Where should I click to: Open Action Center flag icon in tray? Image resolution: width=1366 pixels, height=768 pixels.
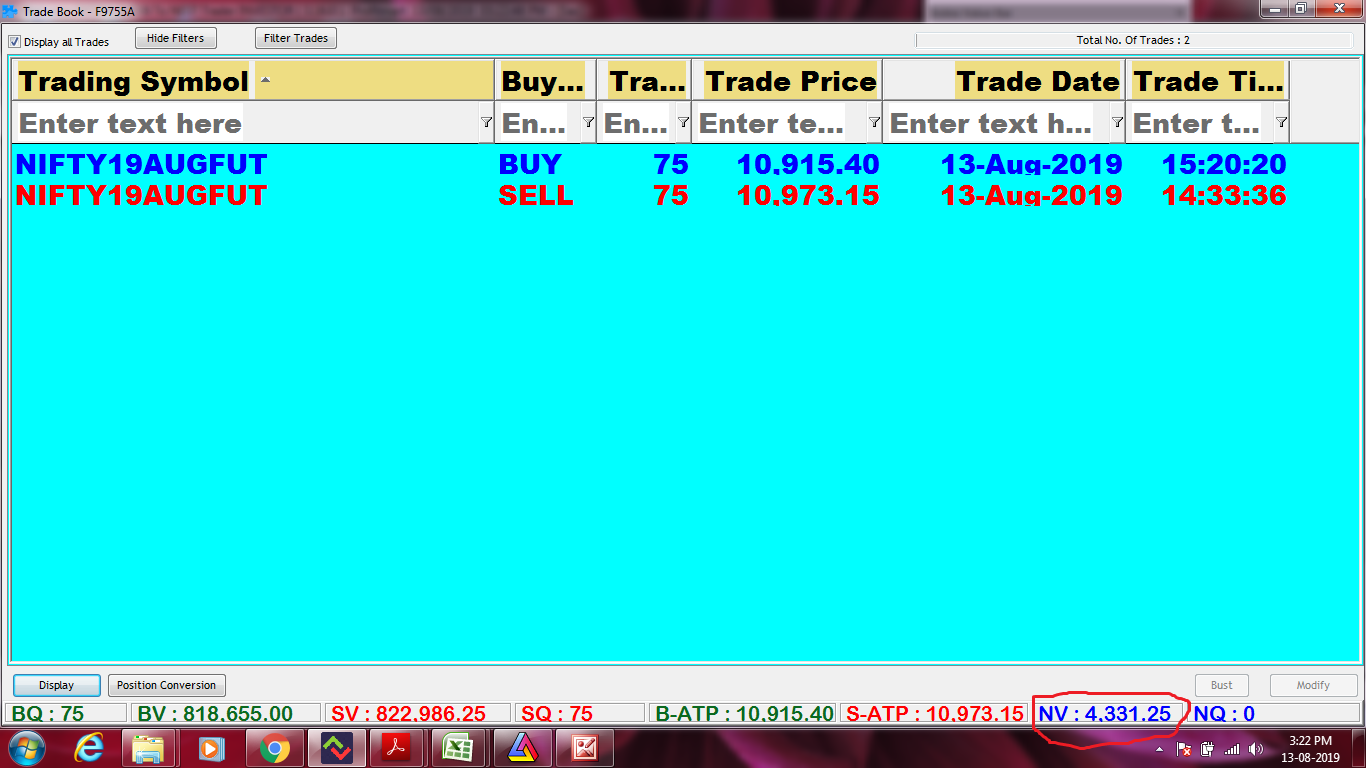1183,749
